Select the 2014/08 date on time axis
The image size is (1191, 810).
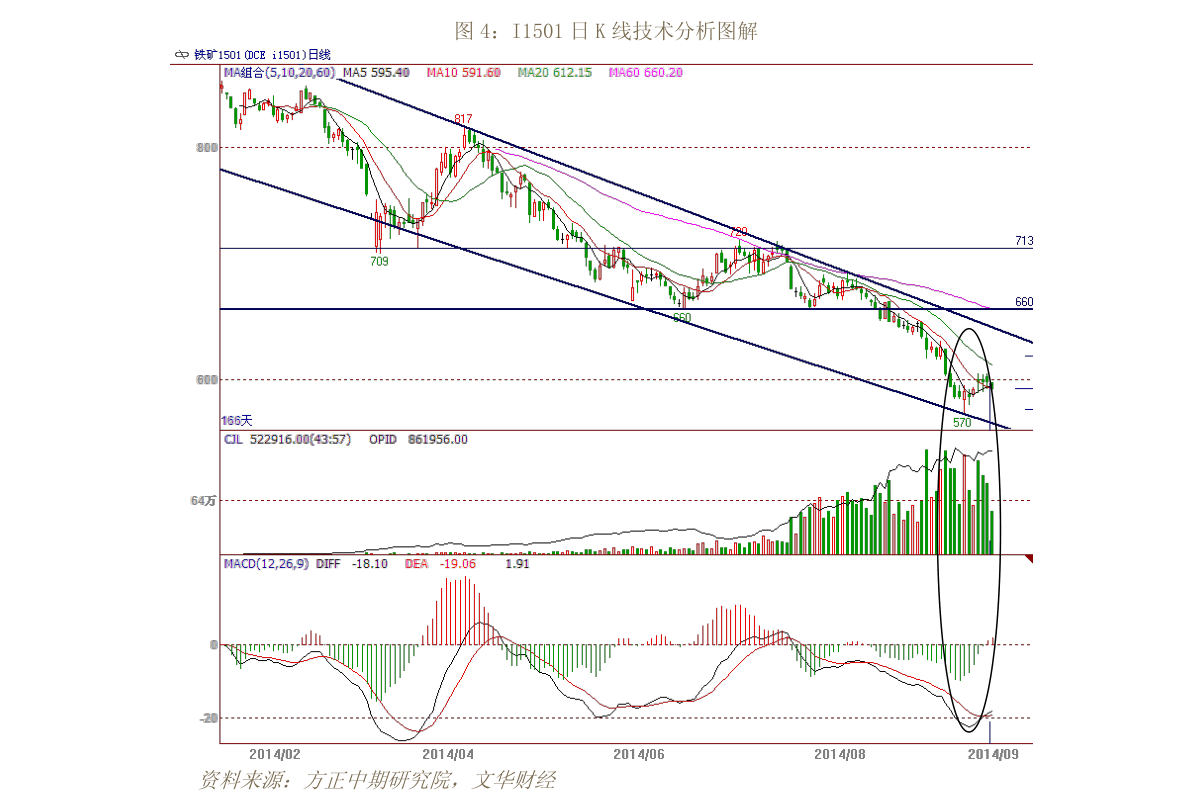click(x=839, y=755)
